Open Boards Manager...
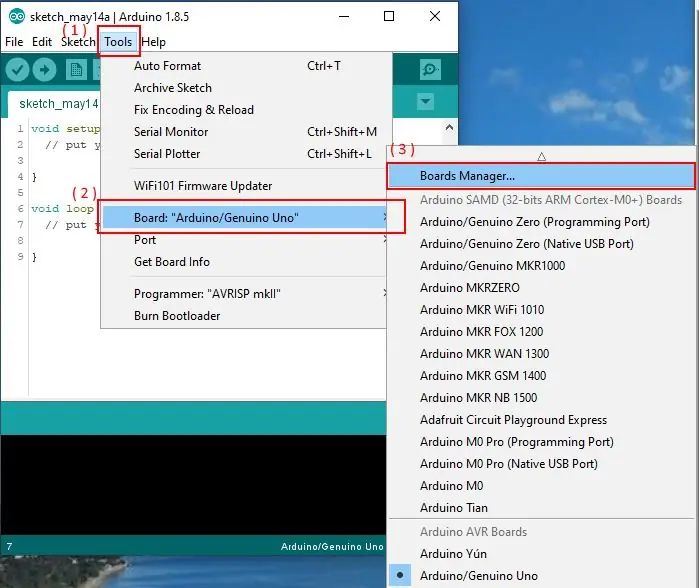The height and width of the screenshot is (588, 699). point(541,176)
